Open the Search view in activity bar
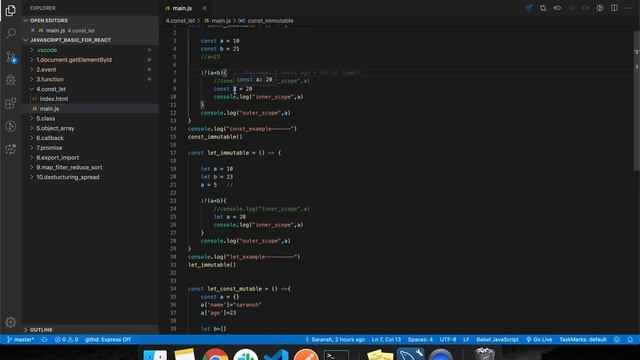 coord(11,33)
